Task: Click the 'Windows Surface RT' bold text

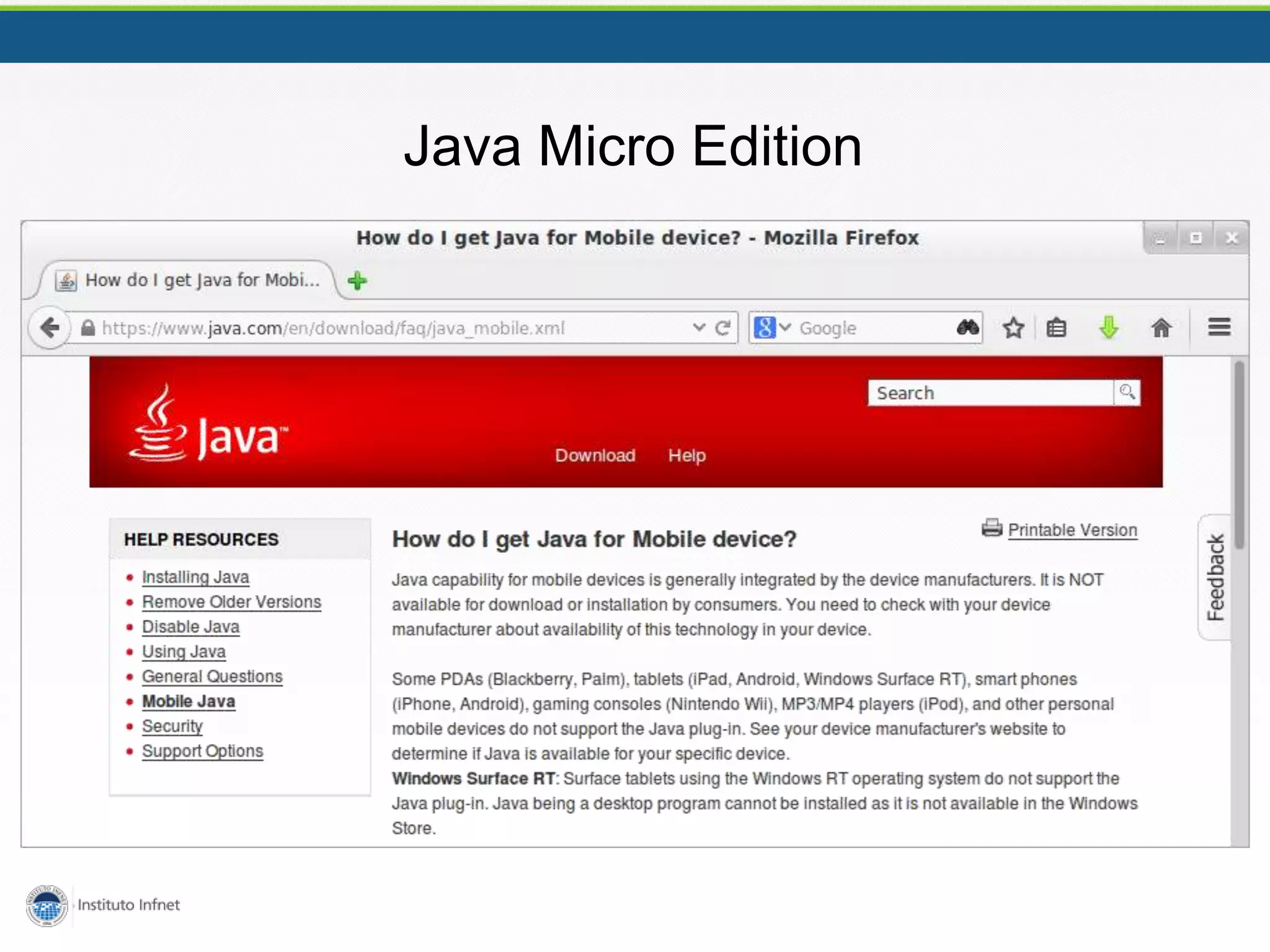Action: [x=473, y=778]
